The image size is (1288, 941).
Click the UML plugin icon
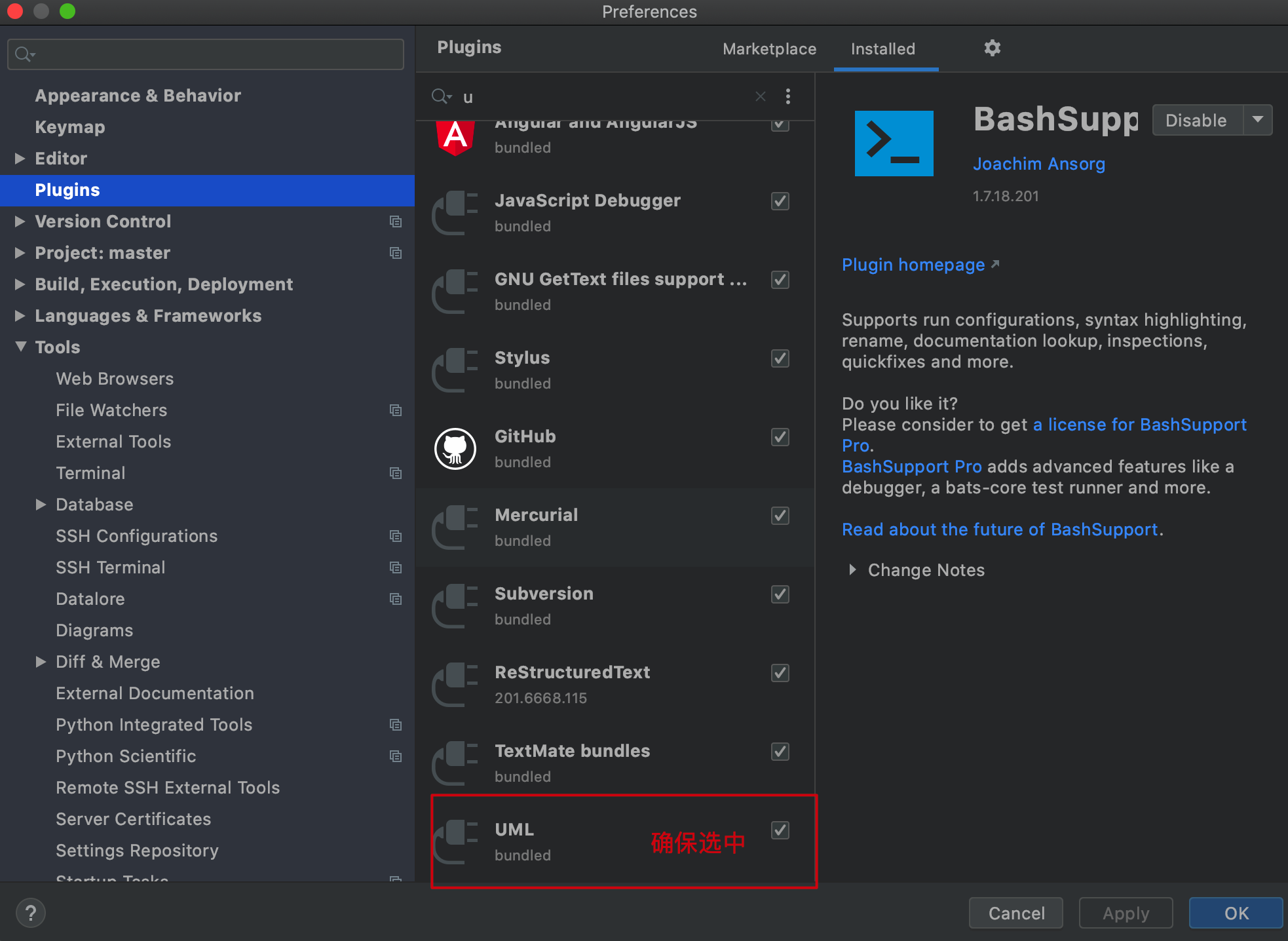tap(455, 842)
